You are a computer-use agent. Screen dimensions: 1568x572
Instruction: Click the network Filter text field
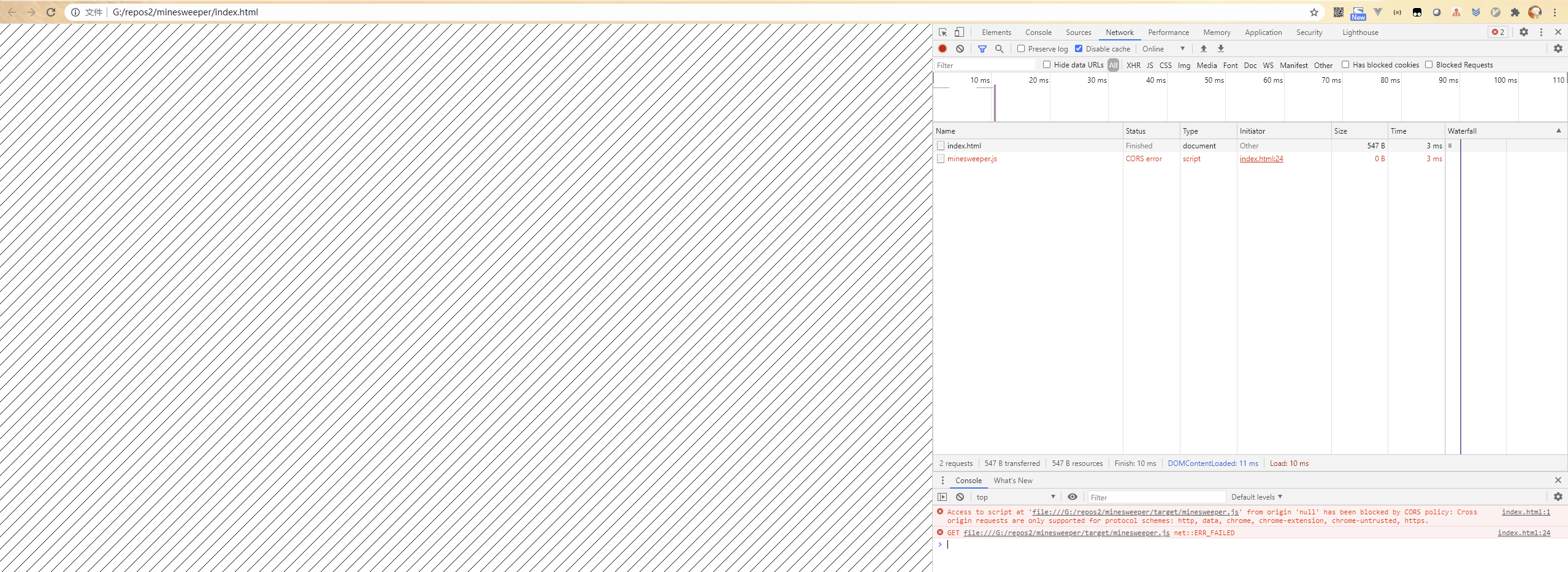pos(984,66)
